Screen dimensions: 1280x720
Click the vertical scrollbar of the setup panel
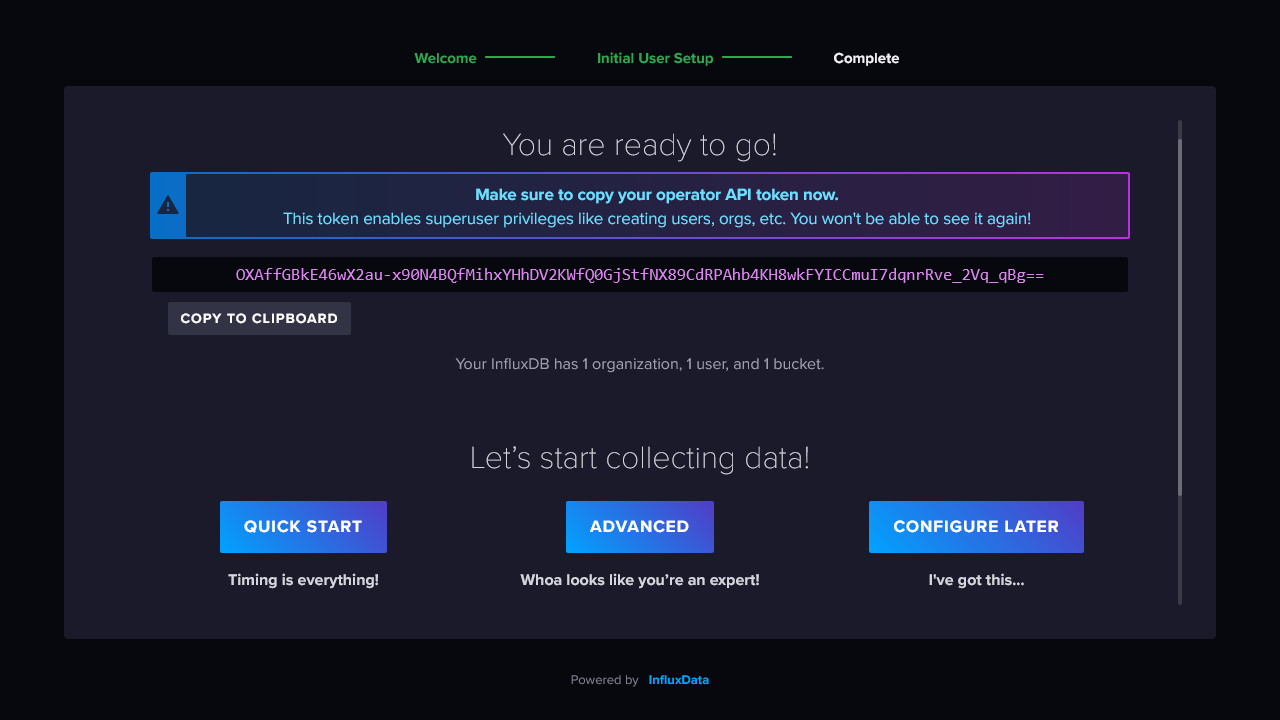pos(1180,320)
